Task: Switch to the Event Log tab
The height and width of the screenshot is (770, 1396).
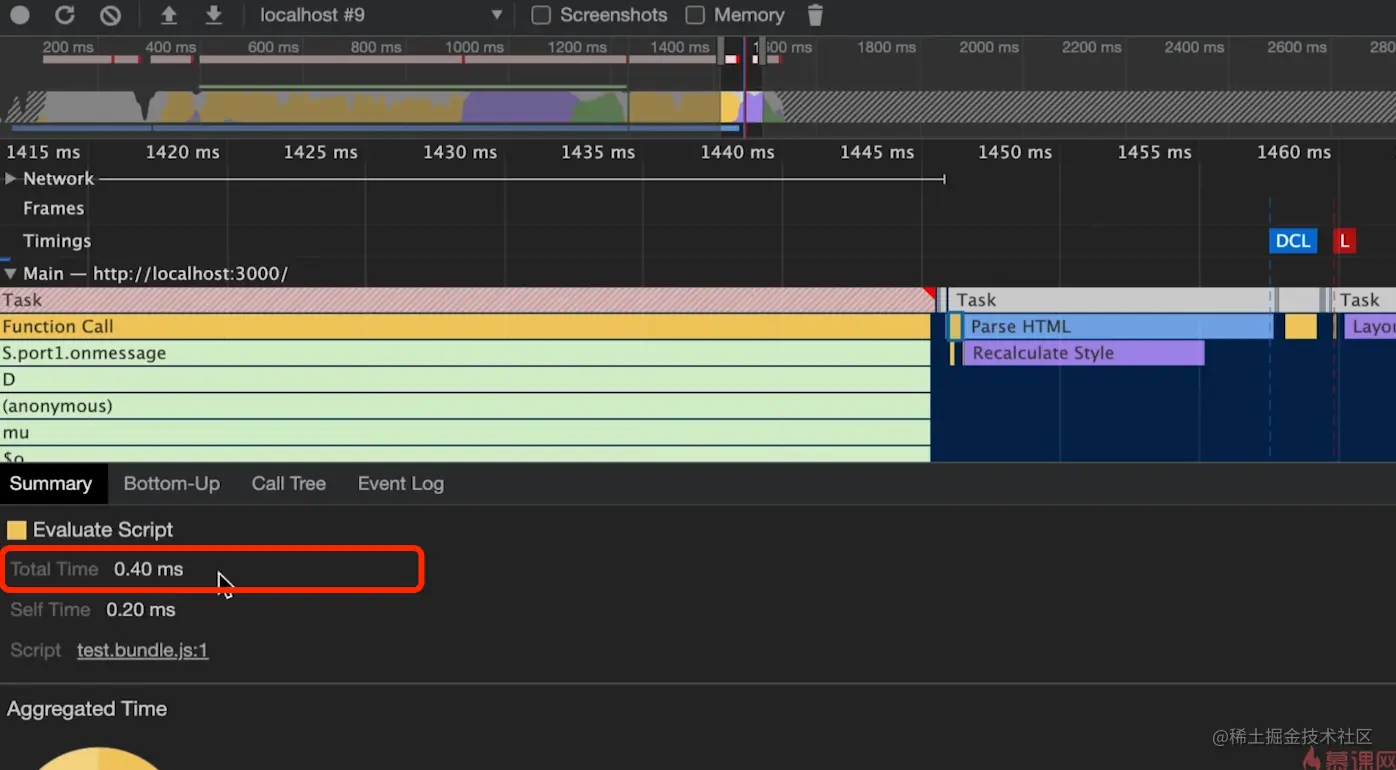Action: click(401, 484)
